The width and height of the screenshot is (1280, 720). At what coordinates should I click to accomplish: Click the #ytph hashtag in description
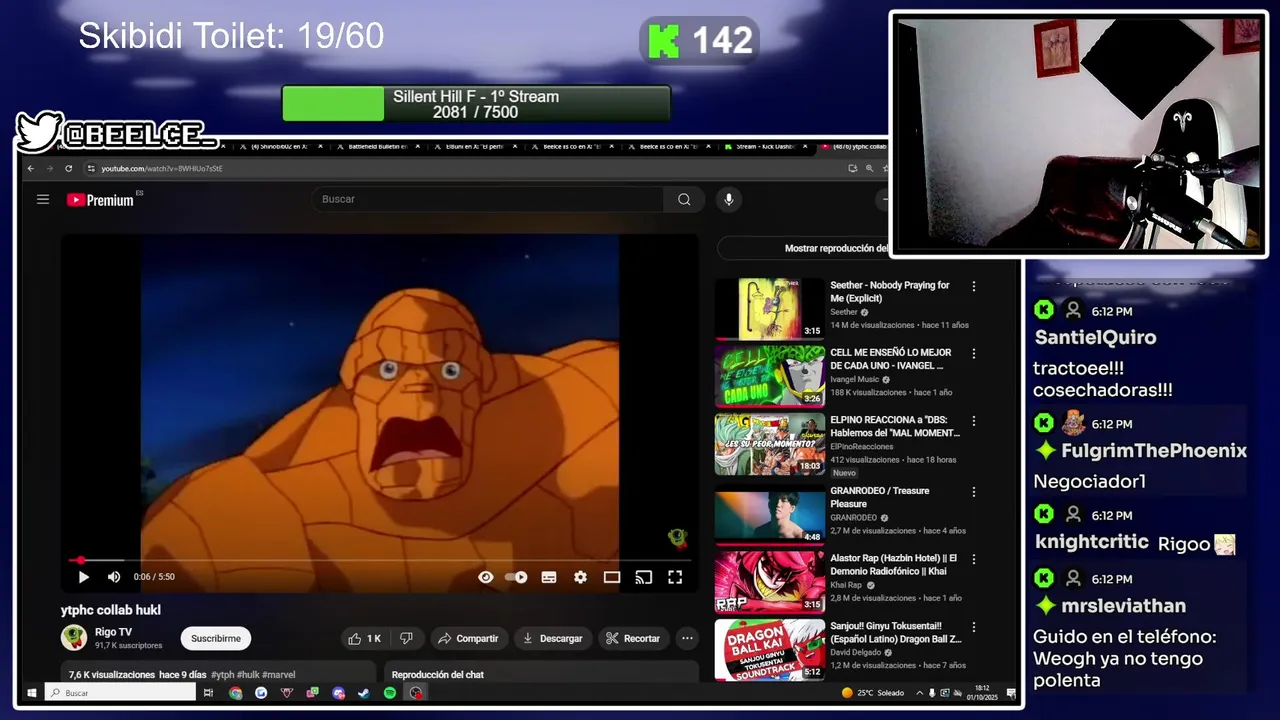(223, 675)
